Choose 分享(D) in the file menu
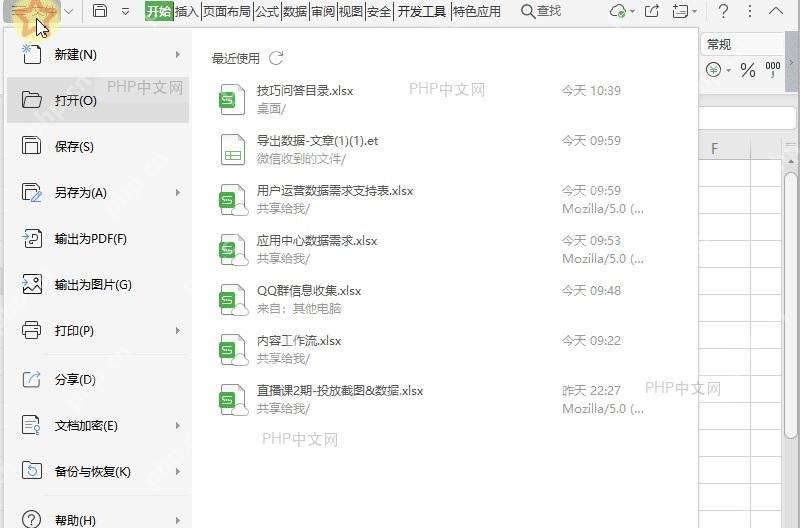 tap(97, 380)
